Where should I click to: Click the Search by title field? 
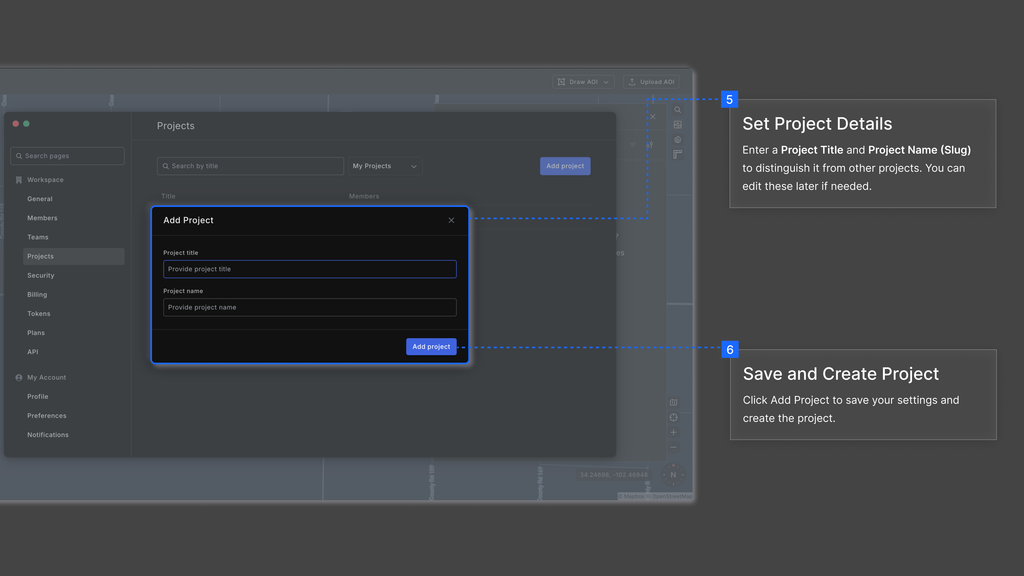(250, 166)
